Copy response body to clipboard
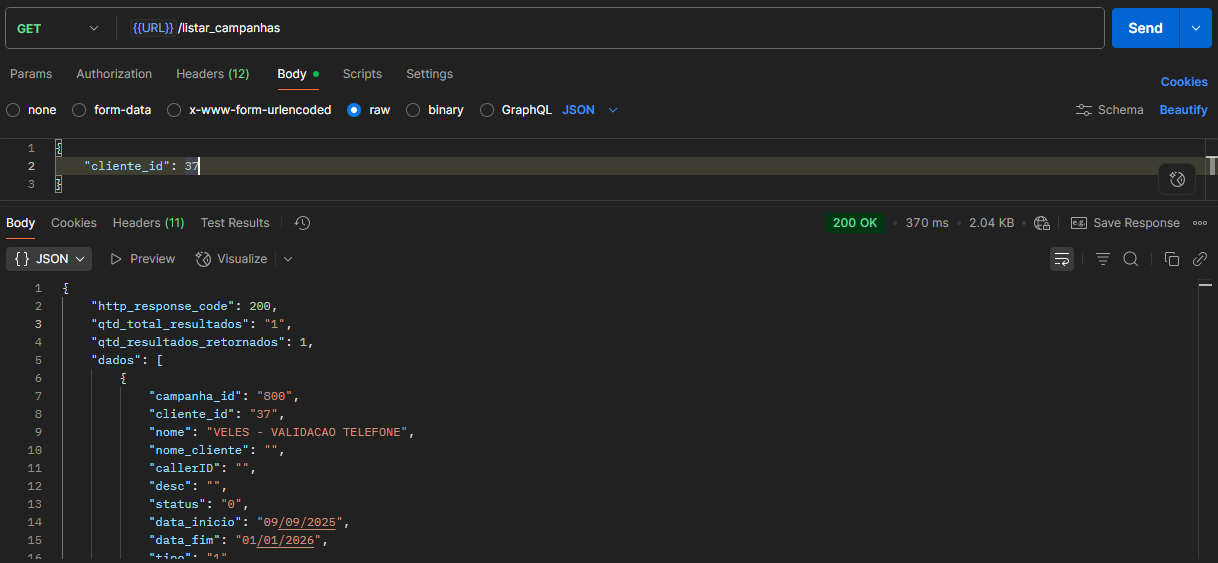This screenshot has height=563, width=1218. point(1172,259)
